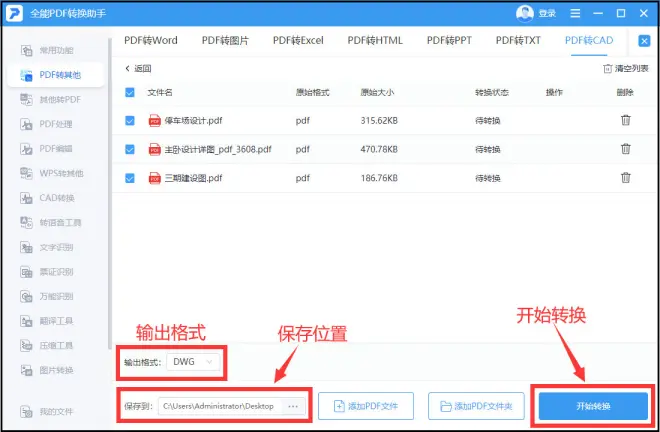Open 我的文件 in the sidebar
The image size is (660, 432).
pyautogui.click(x=47, y=411)
